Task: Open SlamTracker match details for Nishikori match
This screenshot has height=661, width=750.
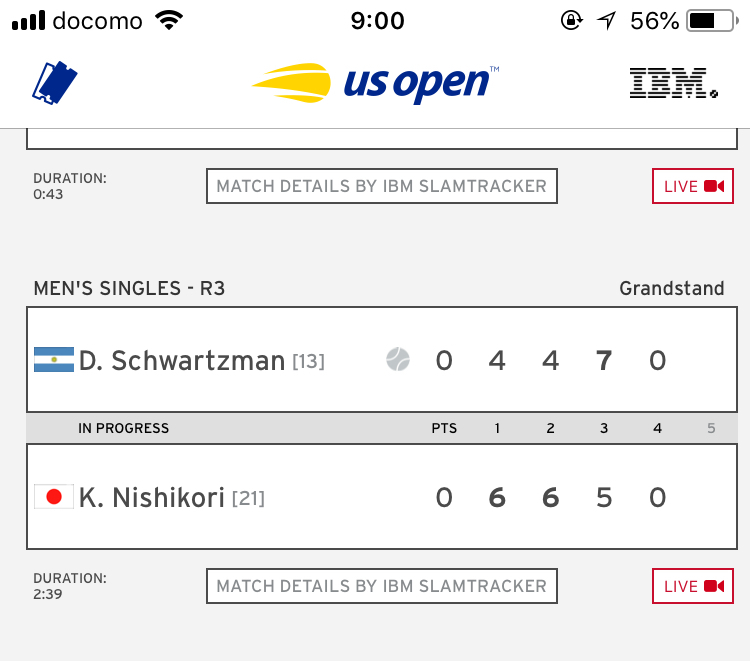Action: tap(381, 586)
